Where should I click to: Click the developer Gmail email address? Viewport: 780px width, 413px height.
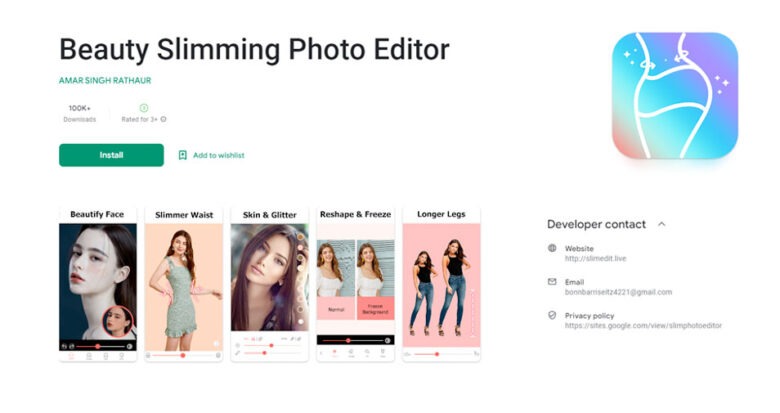click(x=618, y=292)
